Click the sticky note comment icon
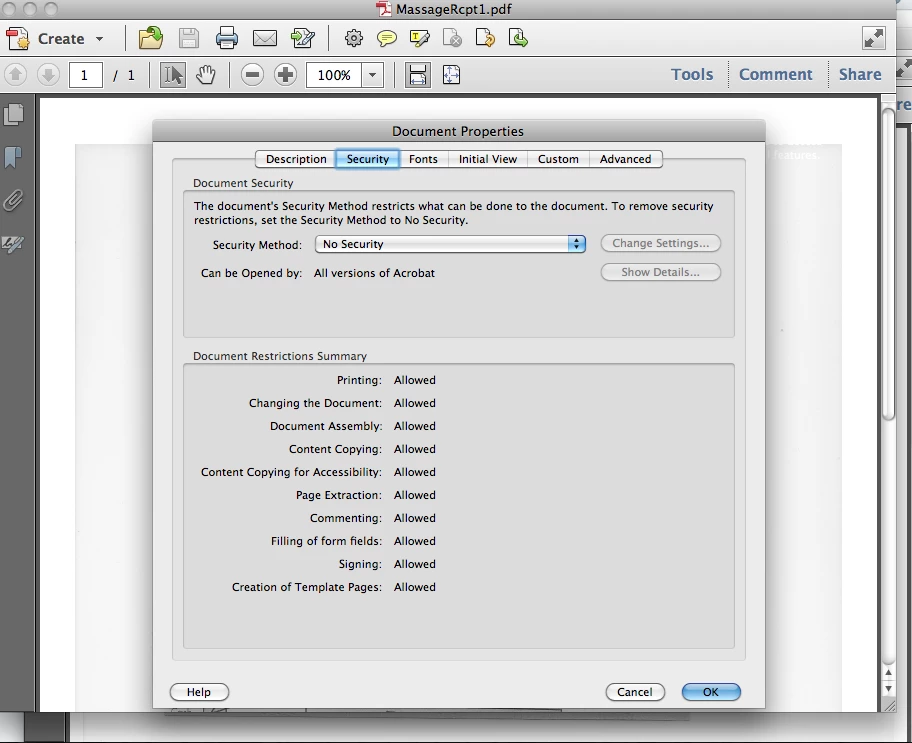The height and width of the screenshot is (743, 912). click(x=386, y=38)
